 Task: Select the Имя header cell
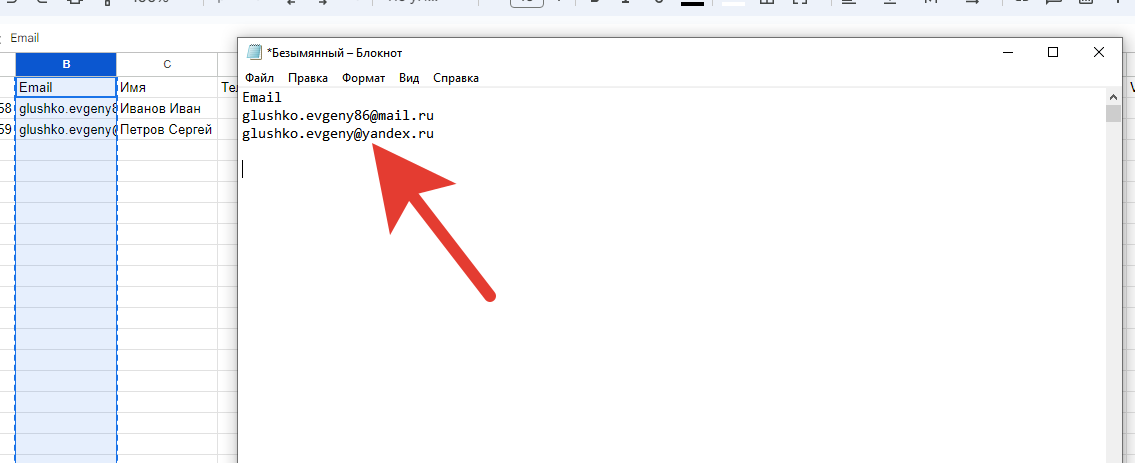click(167, 87)
